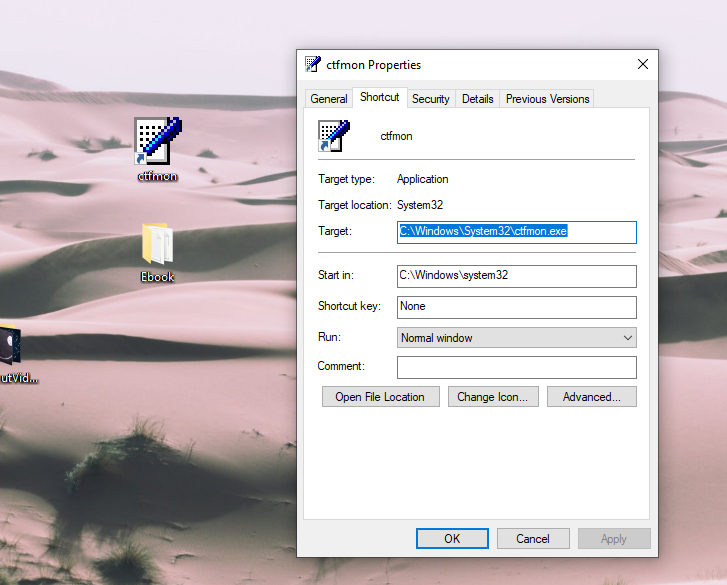Click the Application target type value
This screenshot has width=727, height=585.
coord(422,179)
